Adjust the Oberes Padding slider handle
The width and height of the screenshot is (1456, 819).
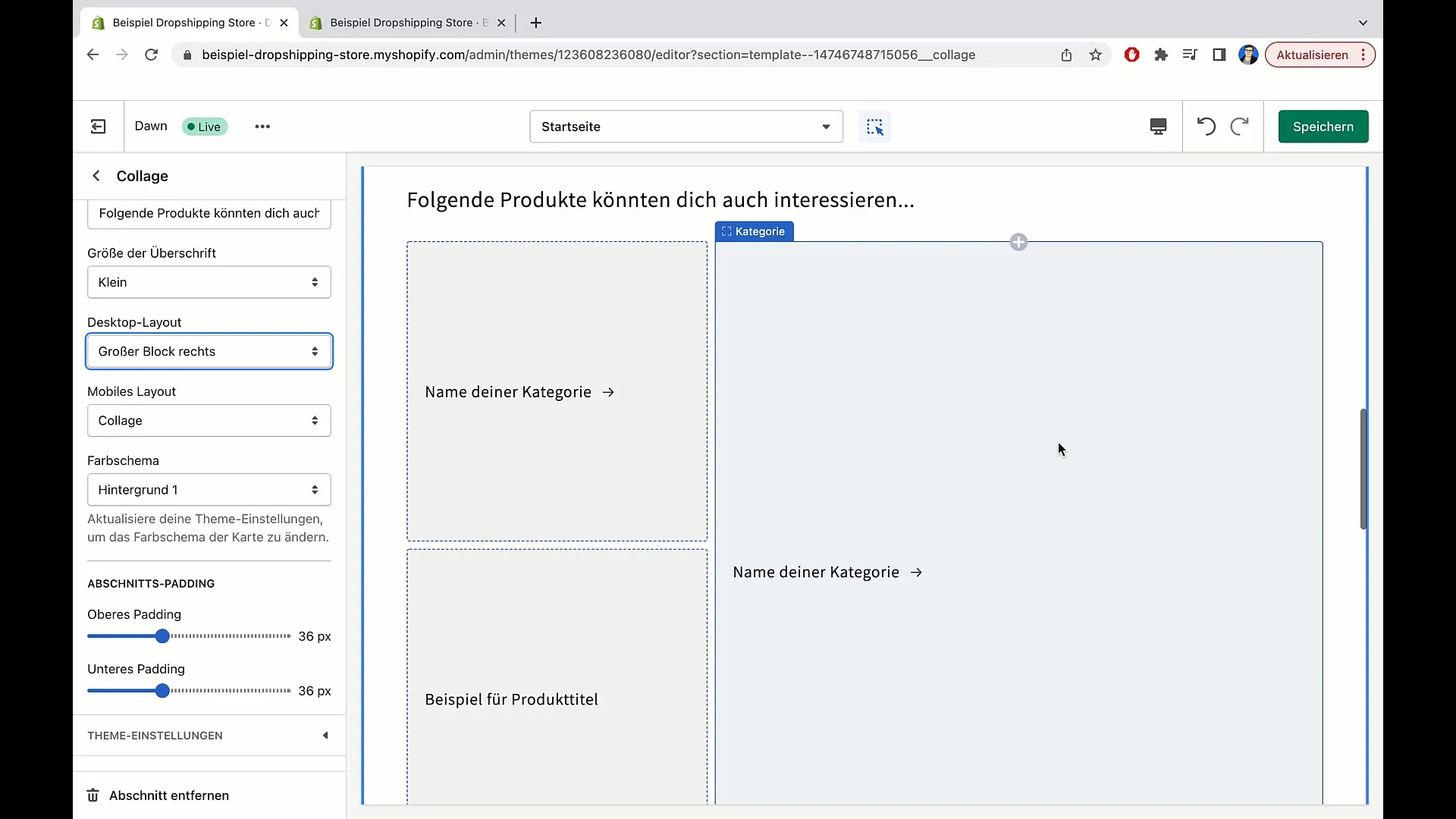coord(162,636)
